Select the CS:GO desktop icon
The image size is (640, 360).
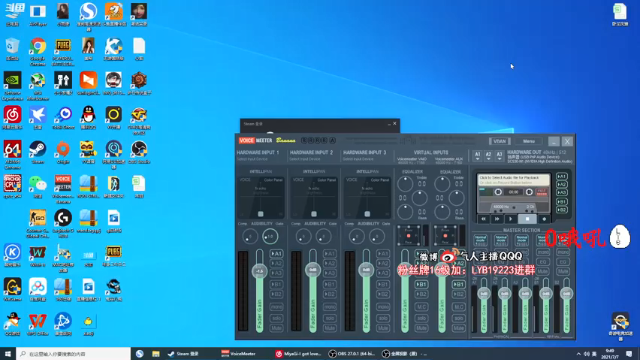tap(38, 223)
